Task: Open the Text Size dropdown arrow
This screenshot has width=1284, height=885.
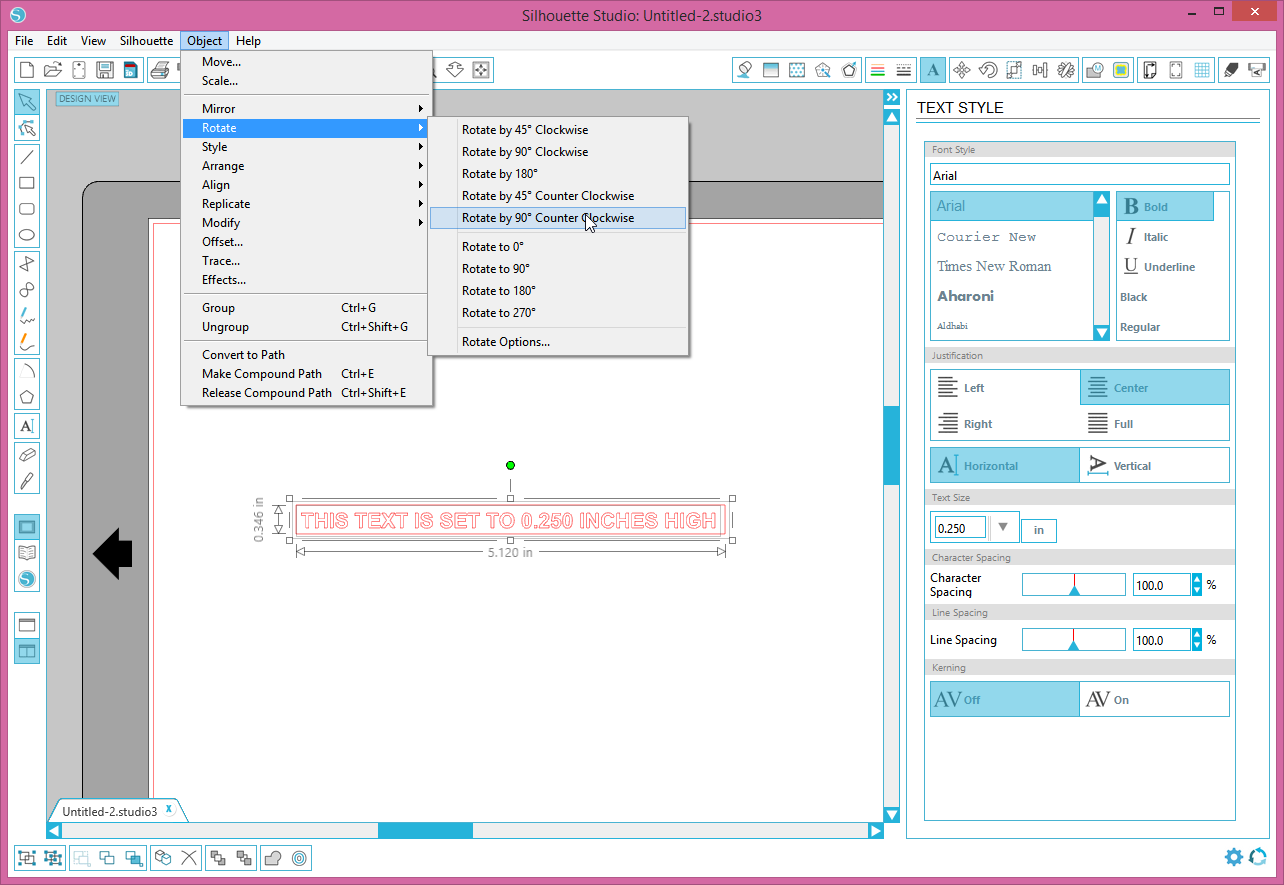Action: click(1003, 527)
